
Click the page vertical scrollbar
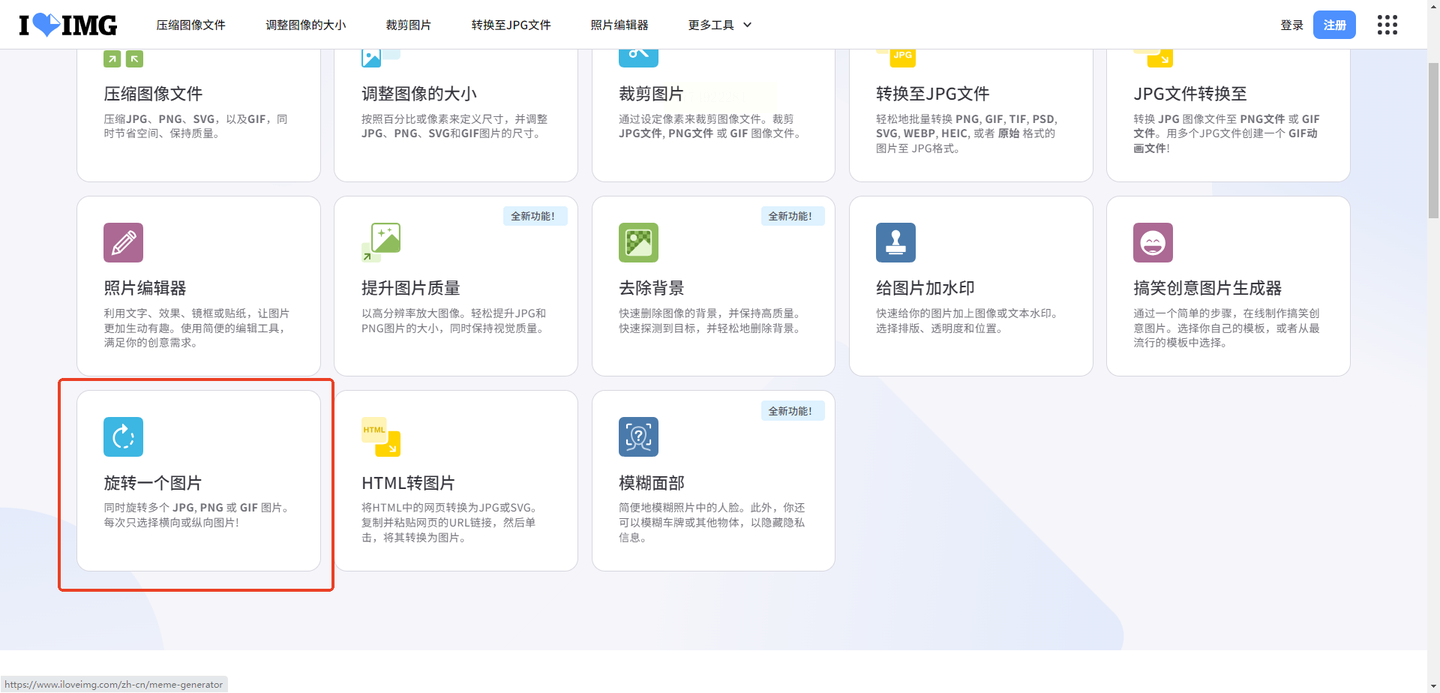click(1432, 140)
